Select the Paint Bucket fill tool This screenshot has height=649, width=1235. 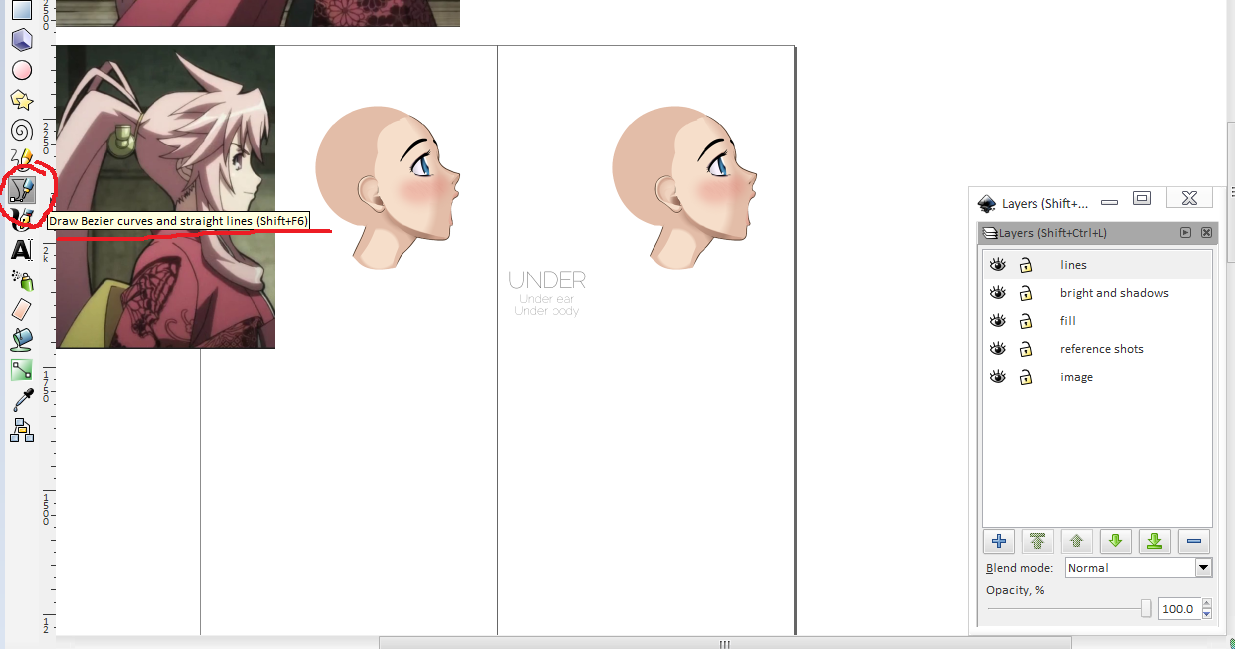coord(22,340)
